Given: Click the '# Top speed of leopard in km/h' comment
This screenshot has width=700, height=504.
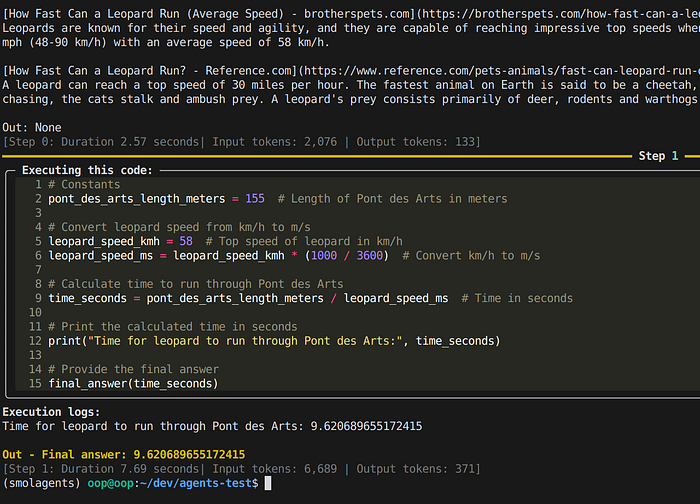Looking at the screenshot, I should (304, 242).
